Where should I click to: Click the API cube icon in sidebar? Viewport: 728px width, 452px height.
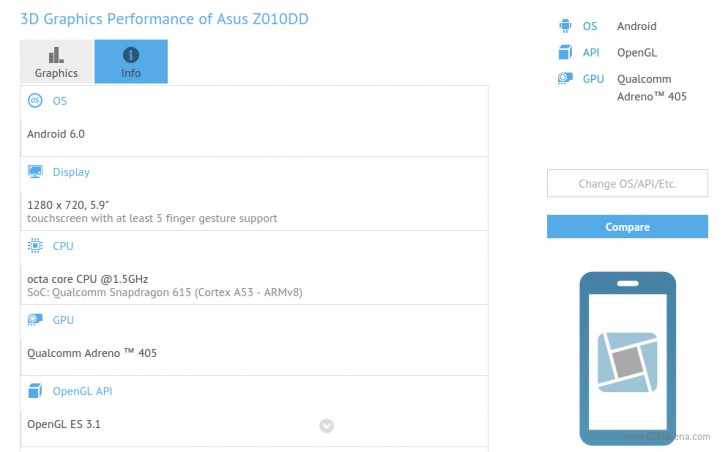coord(566,52)
